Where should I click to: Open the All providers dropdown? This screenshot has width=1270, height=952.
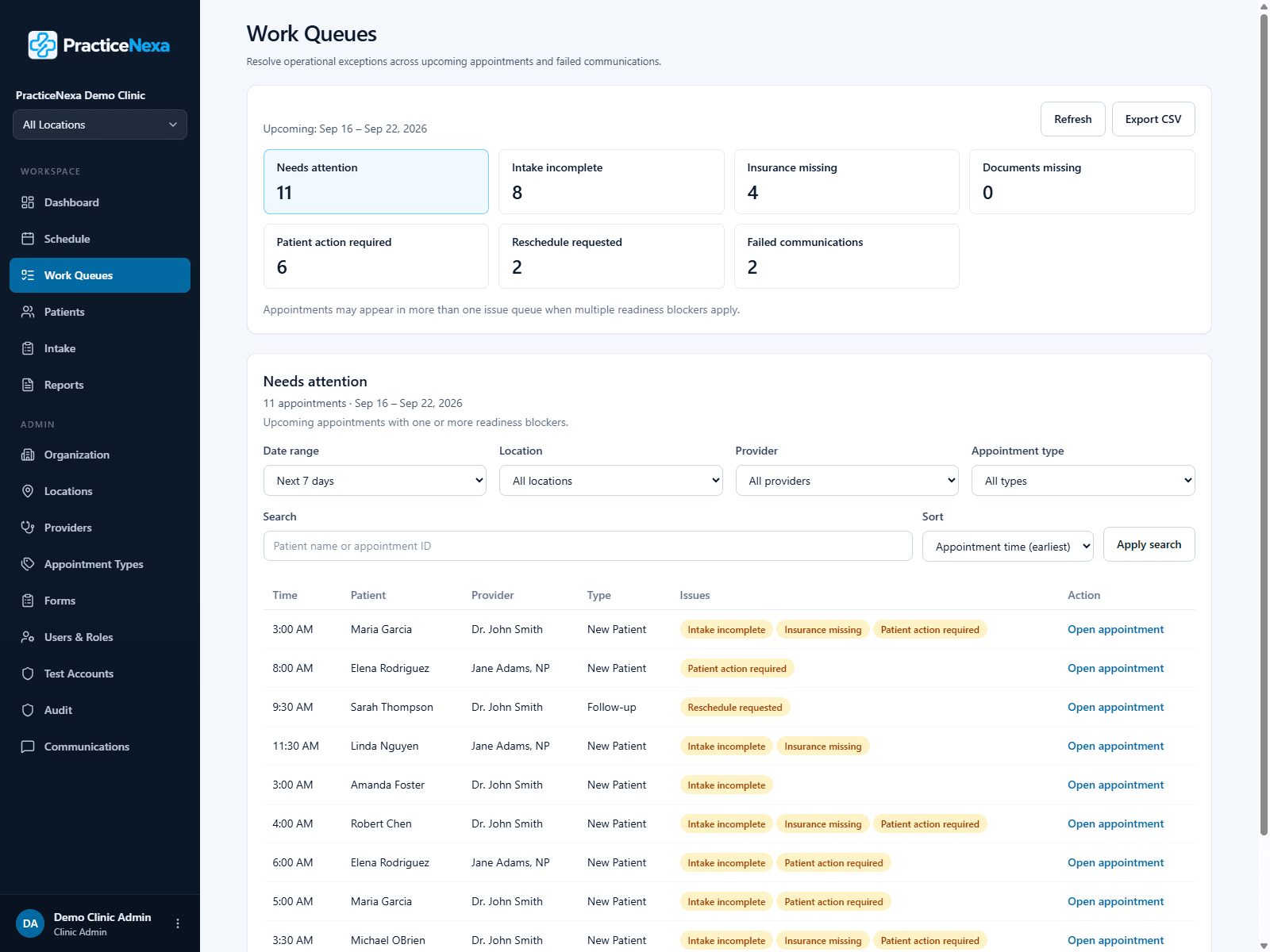[x=847, y=481]
